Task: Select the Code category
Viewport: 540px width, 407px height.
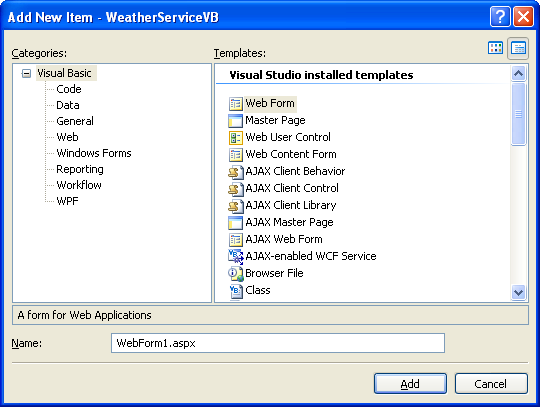Action: coord(69,89)
